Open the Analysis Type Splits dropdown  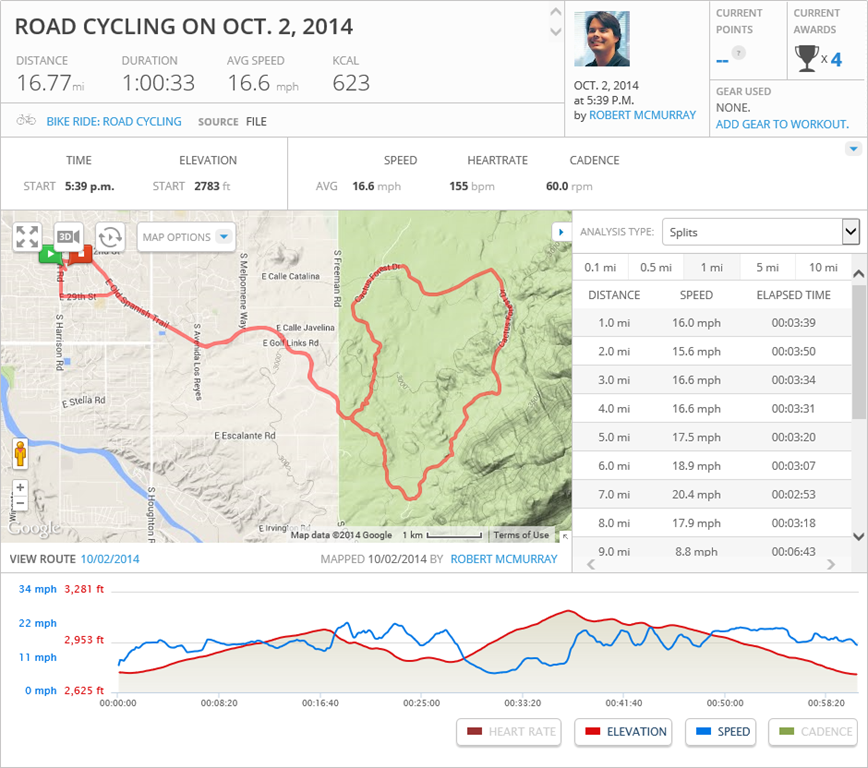pyautogui.click(x=760, y=232)
